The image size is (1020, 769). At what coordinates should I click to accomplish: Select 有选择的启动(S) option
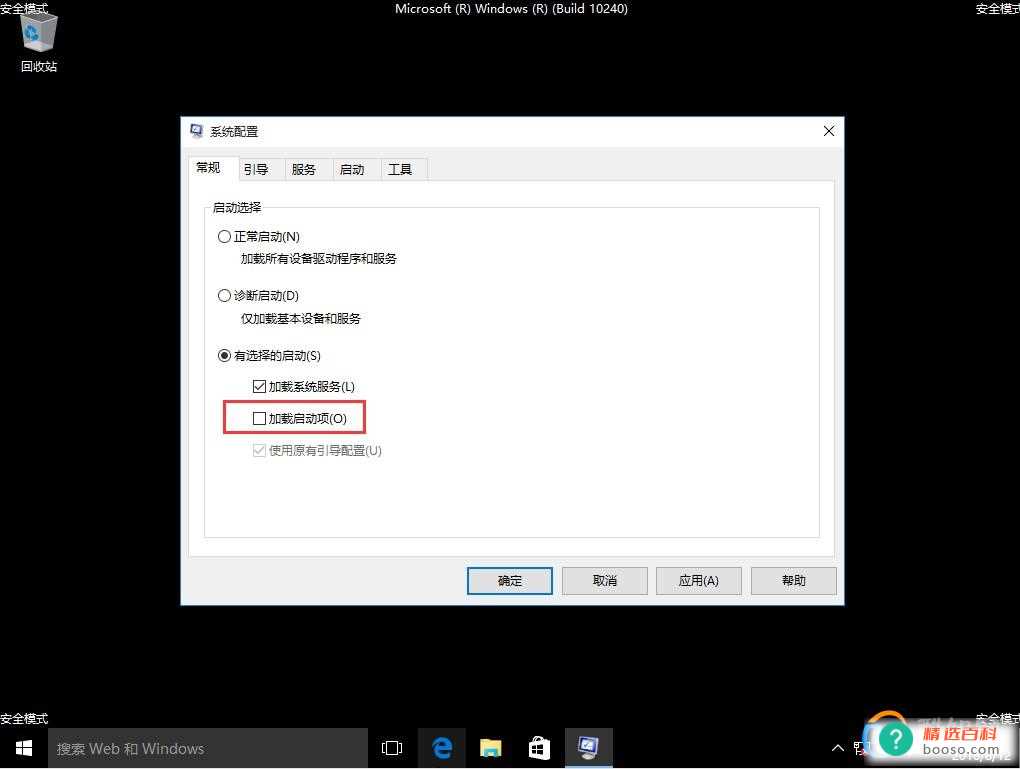coord(224,355)
